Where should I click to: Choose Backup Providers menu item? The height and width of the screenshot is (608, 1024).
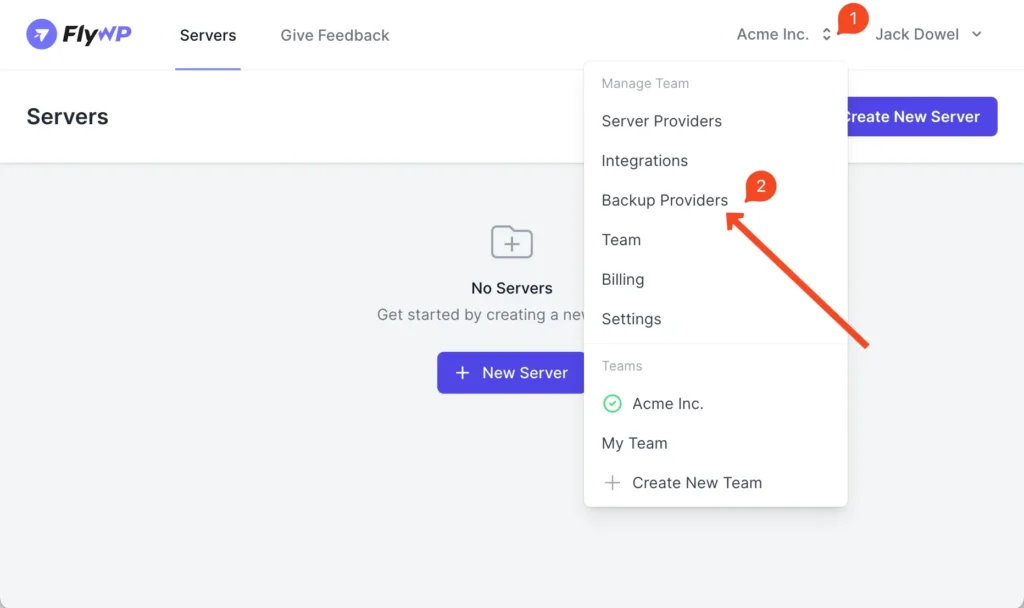(x=664, y=200)
